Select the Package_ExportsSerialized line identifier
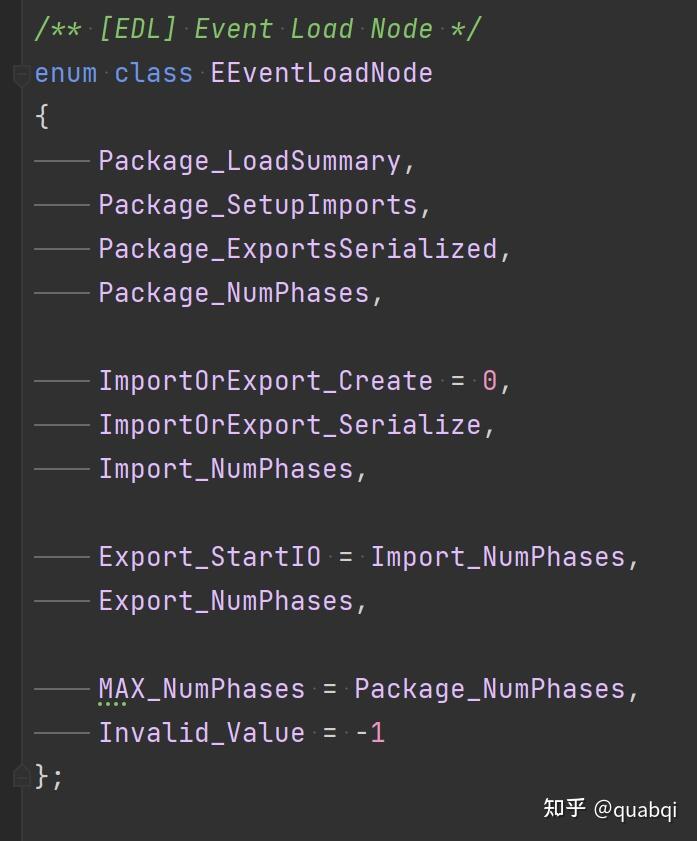 (x=297, y=249)
